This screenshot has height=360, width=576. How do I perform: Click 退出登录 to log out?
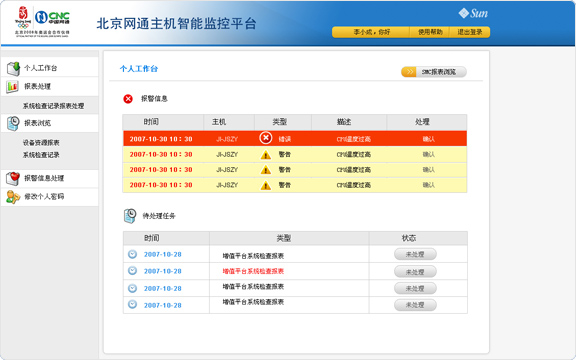pos(470,32)
